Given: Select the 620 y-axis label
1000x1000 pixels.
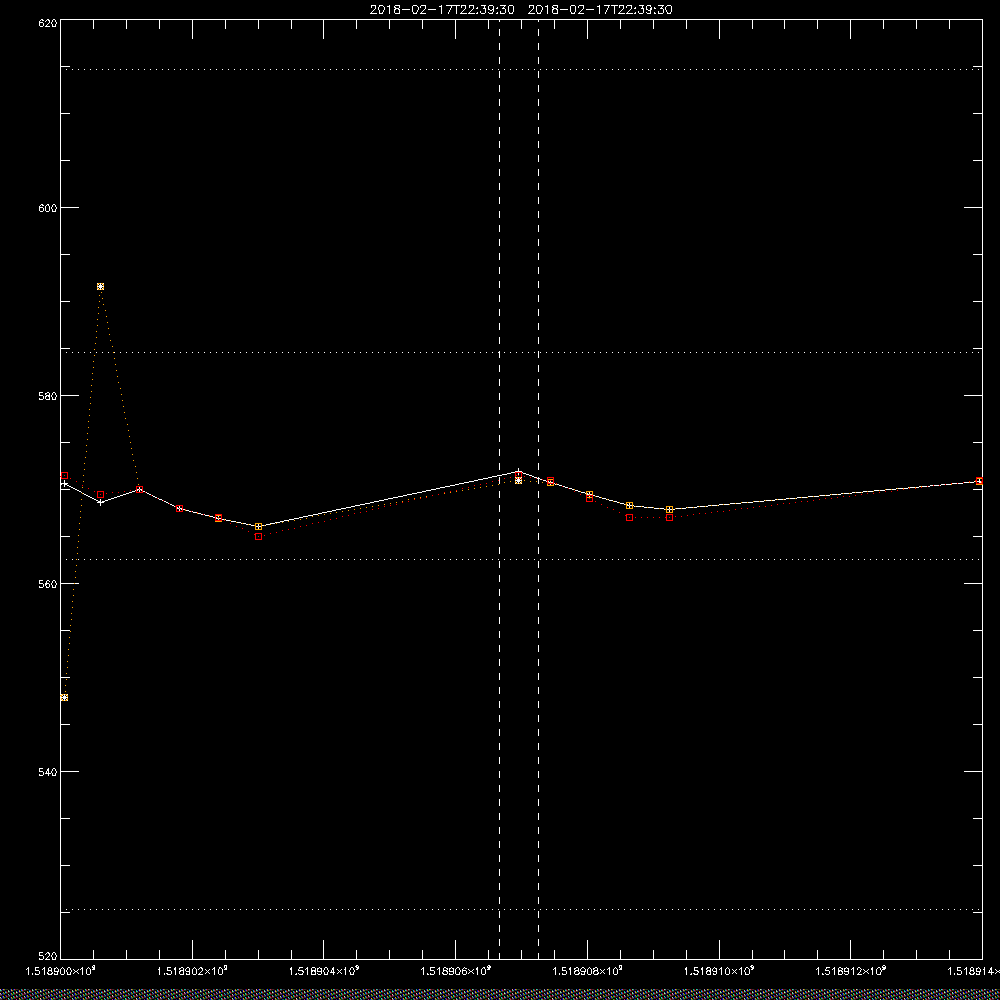Looking at the screenshot, I should (x=48, y=23).
